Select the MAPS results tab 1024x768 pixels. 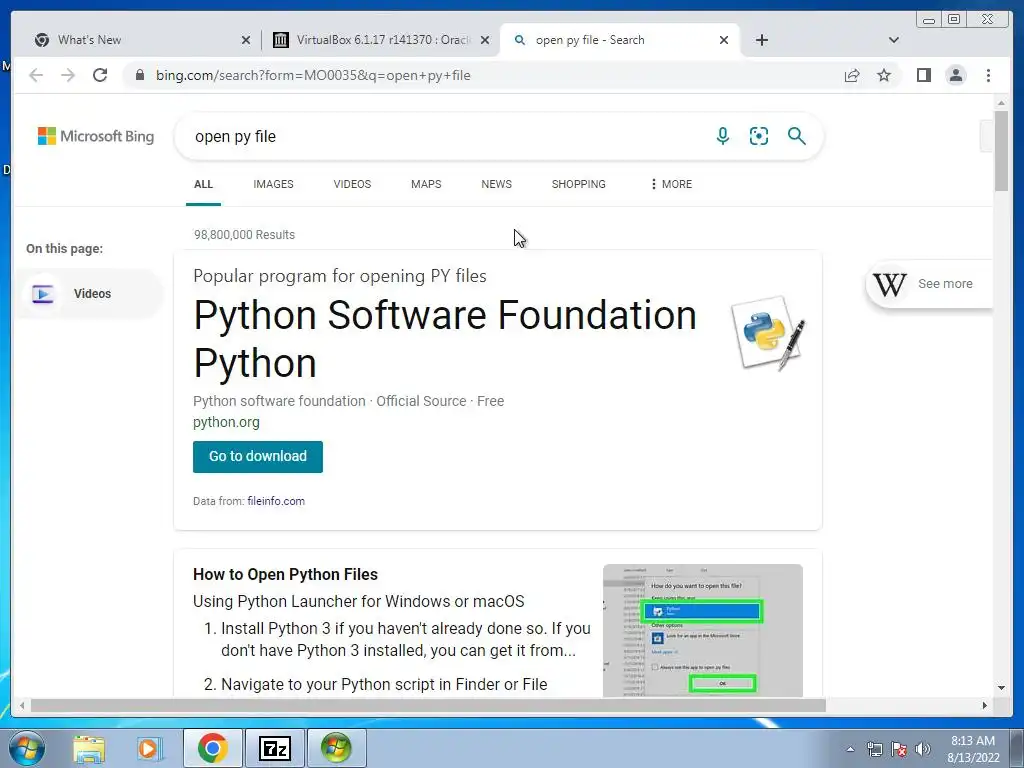tap(426, 184)
